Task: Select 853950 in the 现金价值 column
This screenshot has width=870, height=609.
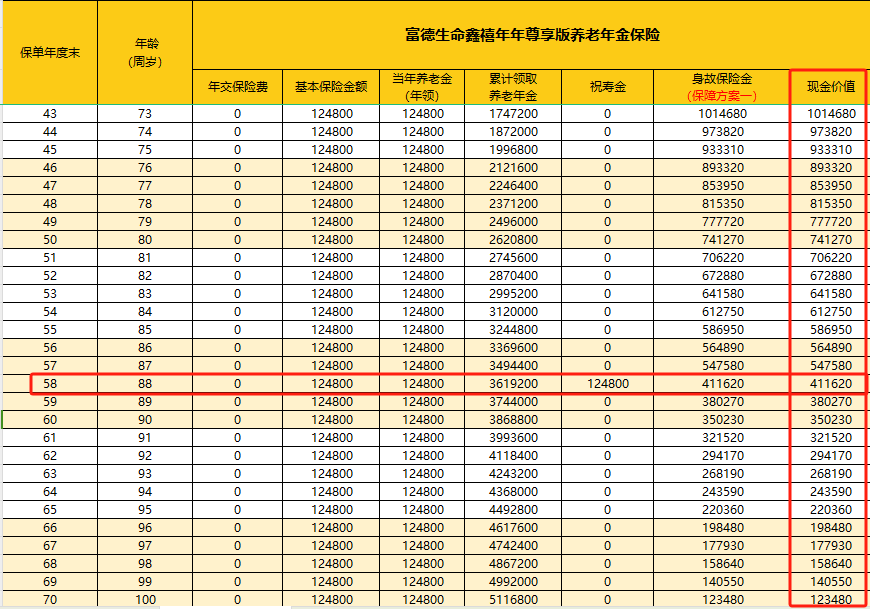Action: 830,186
